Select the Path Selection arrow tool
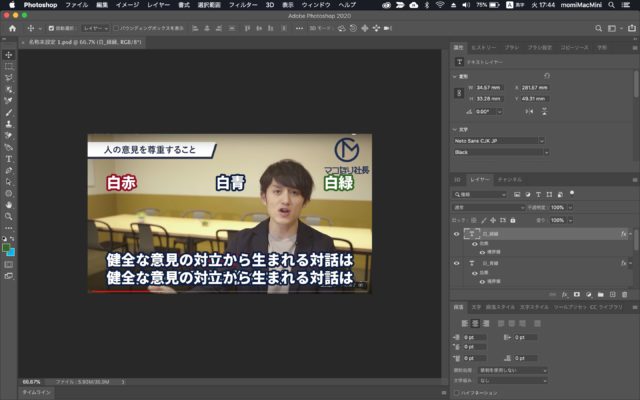Screen dimensions: 640x400 point(9,182)
